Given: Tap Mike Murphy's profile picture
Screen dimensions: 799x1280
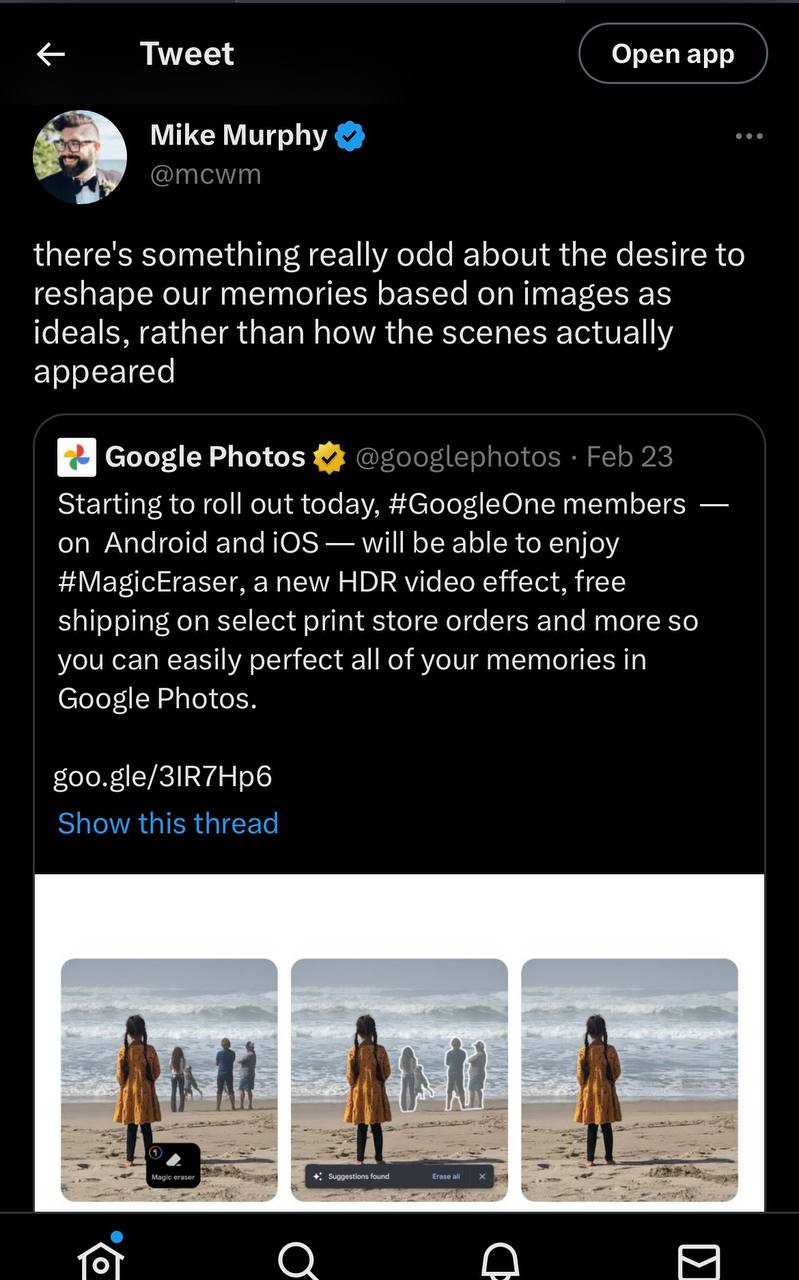Looking at the screenshot, I should point(80,157).
